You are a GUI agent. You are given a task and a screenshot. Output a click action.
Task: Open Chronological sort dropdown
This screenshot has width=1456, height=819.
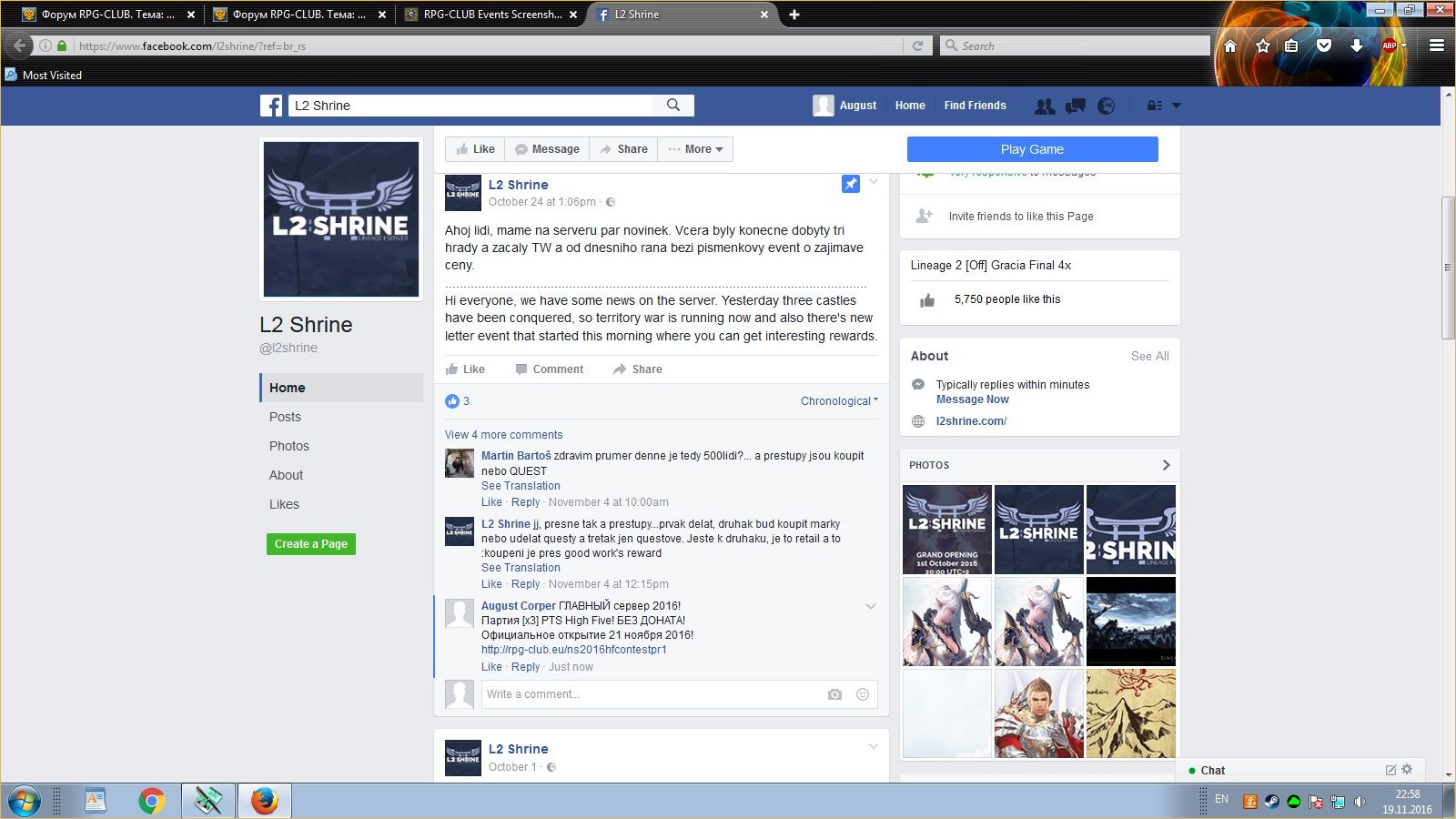(839, 401)
